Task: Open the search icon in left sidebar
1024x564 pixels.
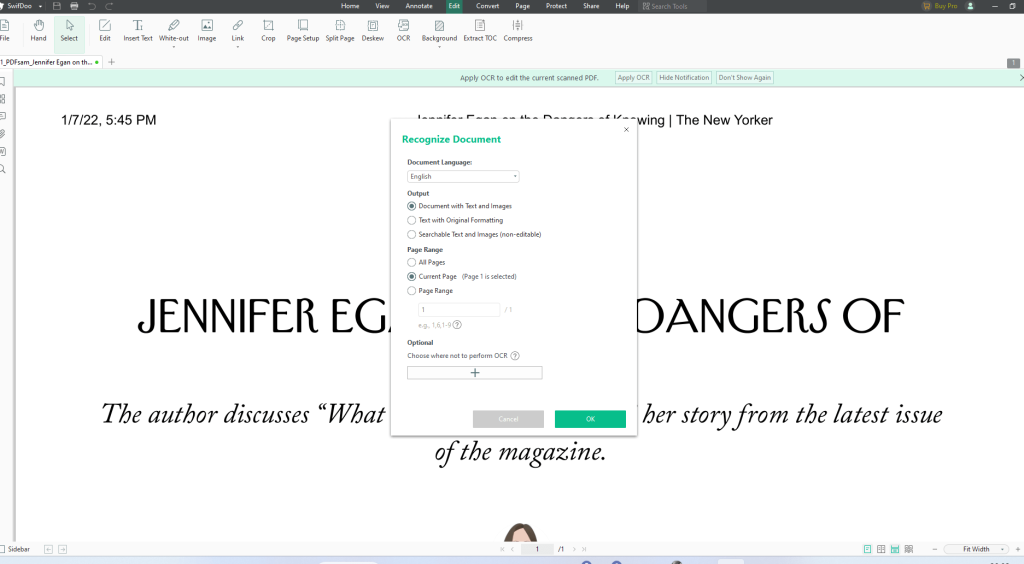Action: (3, 169)
